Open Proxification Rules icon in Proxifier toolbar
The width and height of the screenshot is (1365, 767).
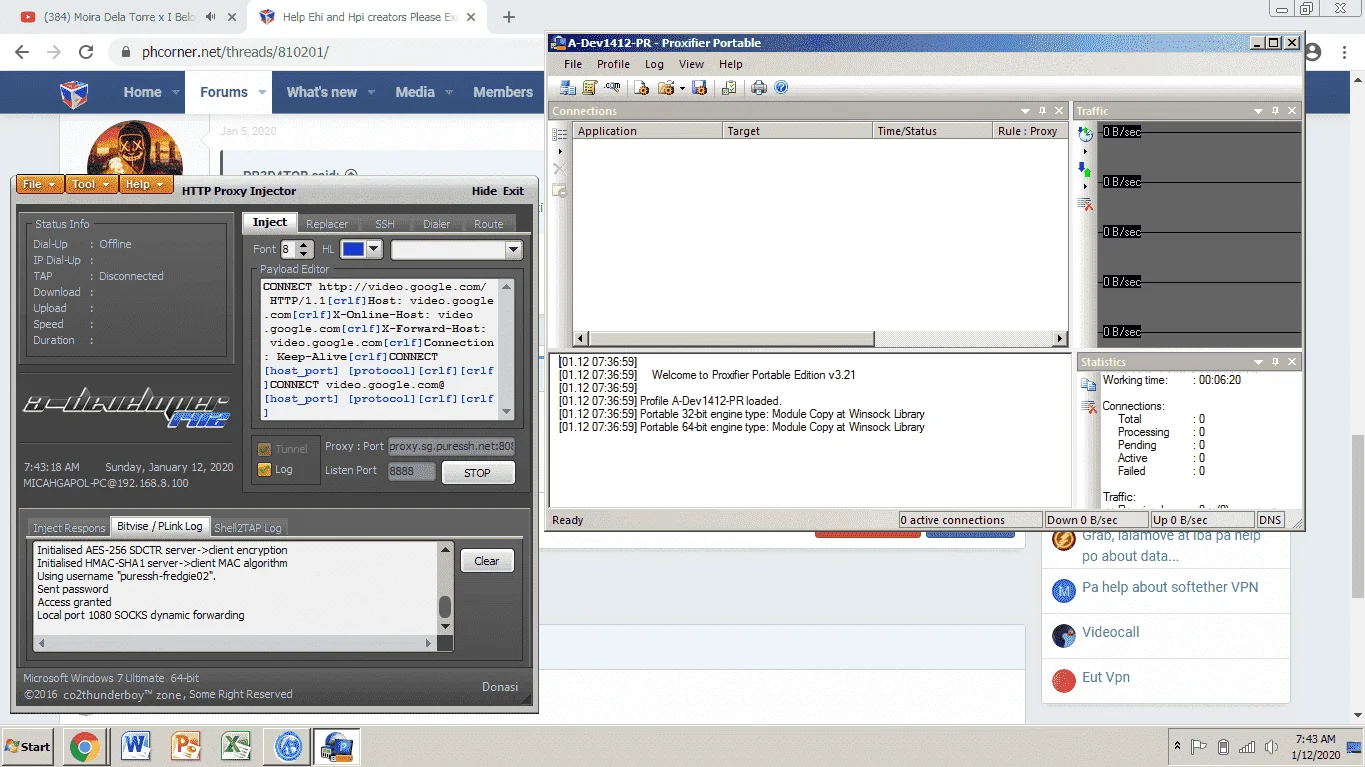(590, 88)
